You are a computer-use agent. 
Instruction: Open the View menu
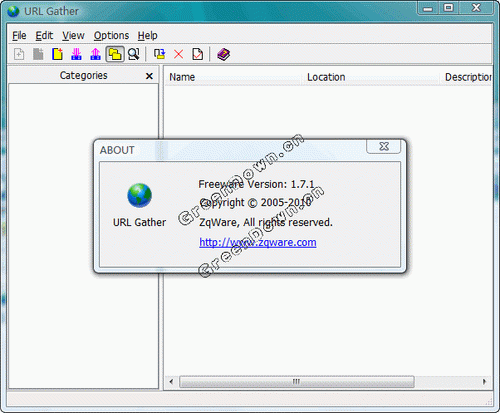(73, 35)
